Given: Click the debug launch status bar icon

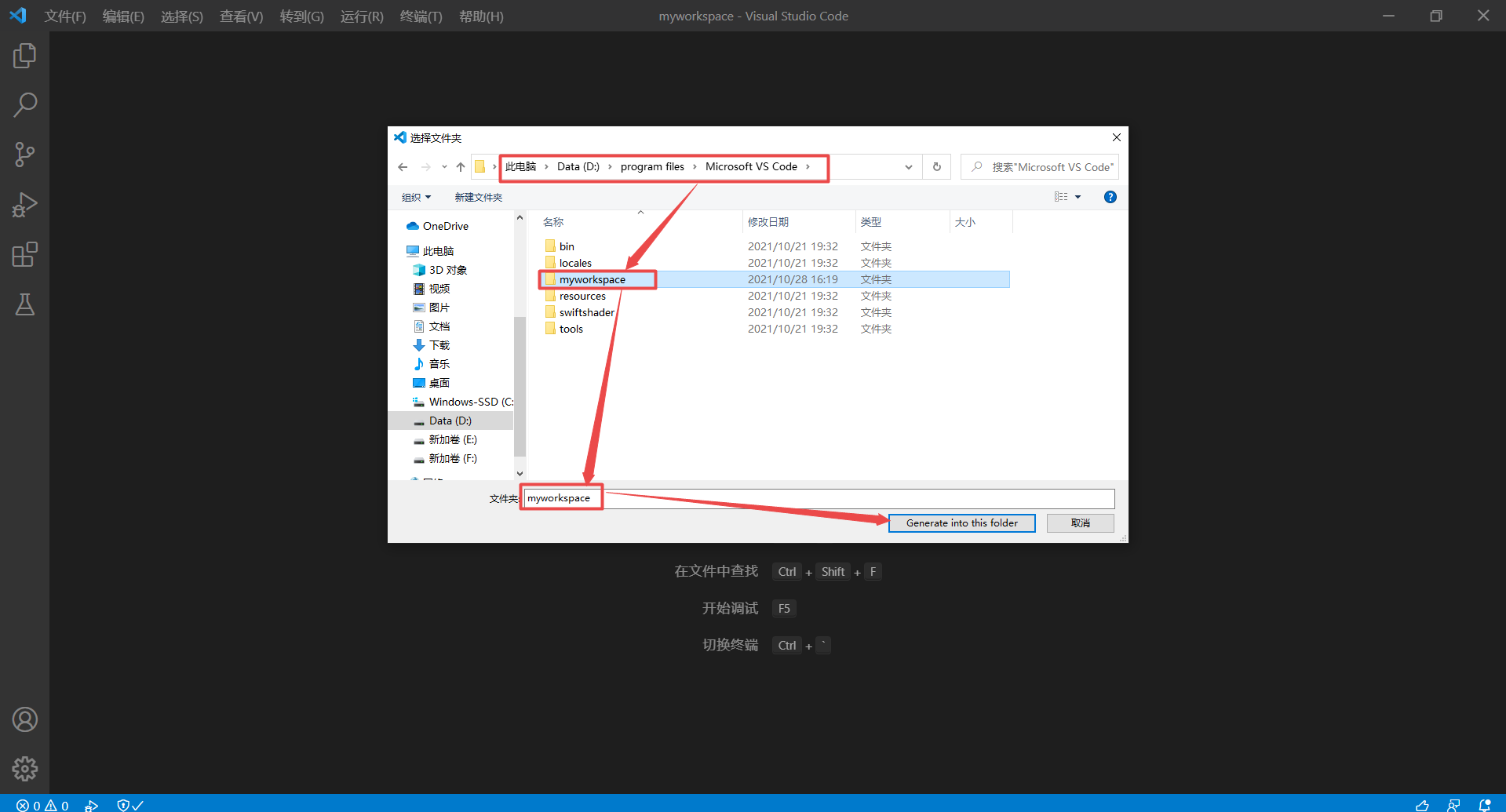Looking at the screenshot, I should [92, 805].
